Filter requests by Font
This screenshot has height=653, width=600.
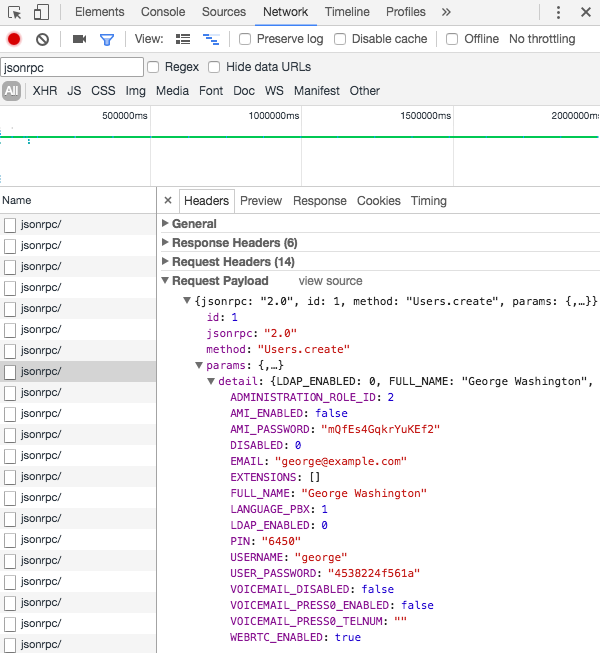pyautogui.click(x=211, y=91)
